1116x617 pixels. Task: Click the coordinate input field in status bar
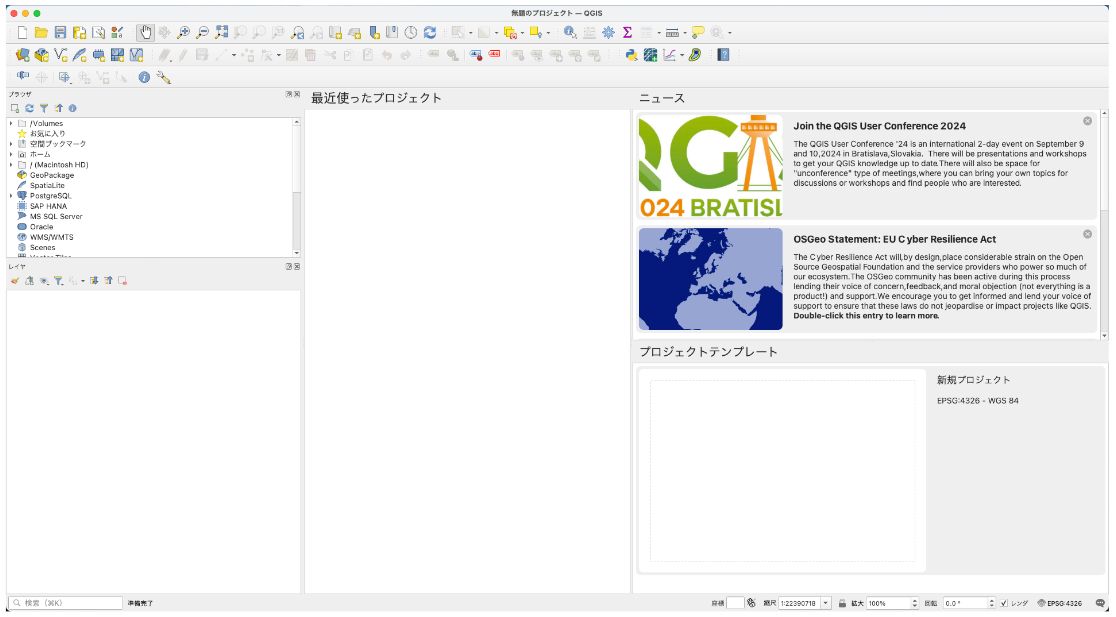(735, 603)
